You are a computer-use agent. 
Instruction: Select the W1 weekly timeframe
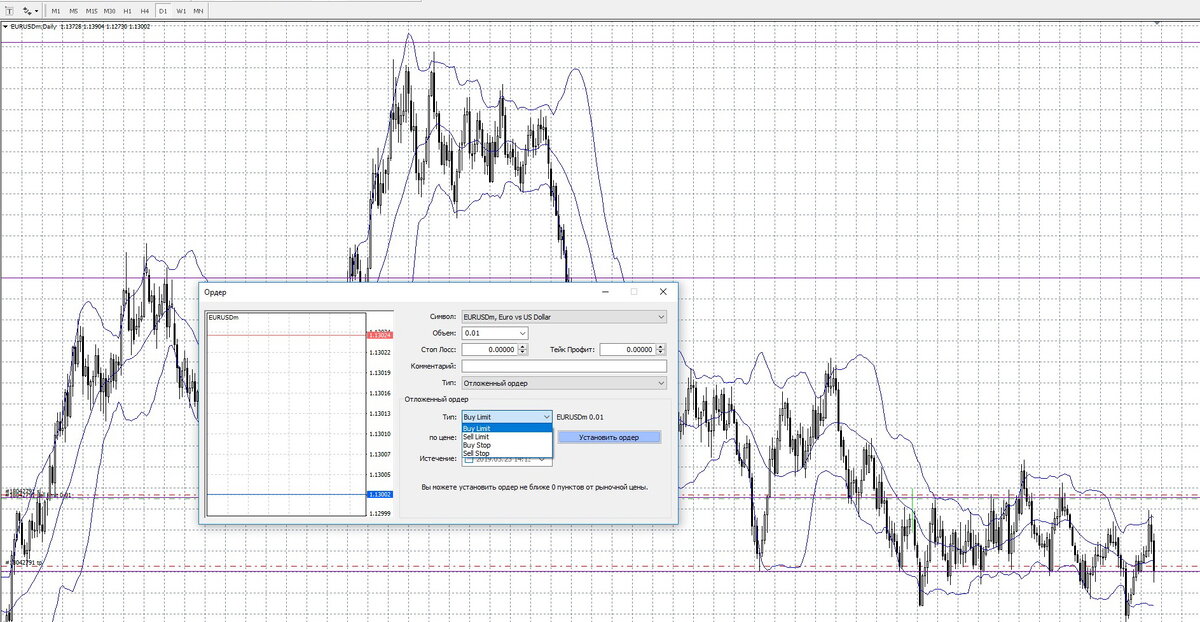(x=181, y=10)
